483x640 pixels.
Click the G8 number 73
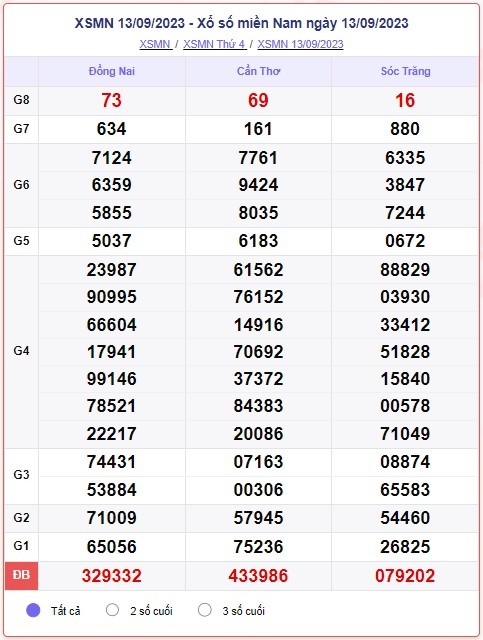tap(111, 100)
